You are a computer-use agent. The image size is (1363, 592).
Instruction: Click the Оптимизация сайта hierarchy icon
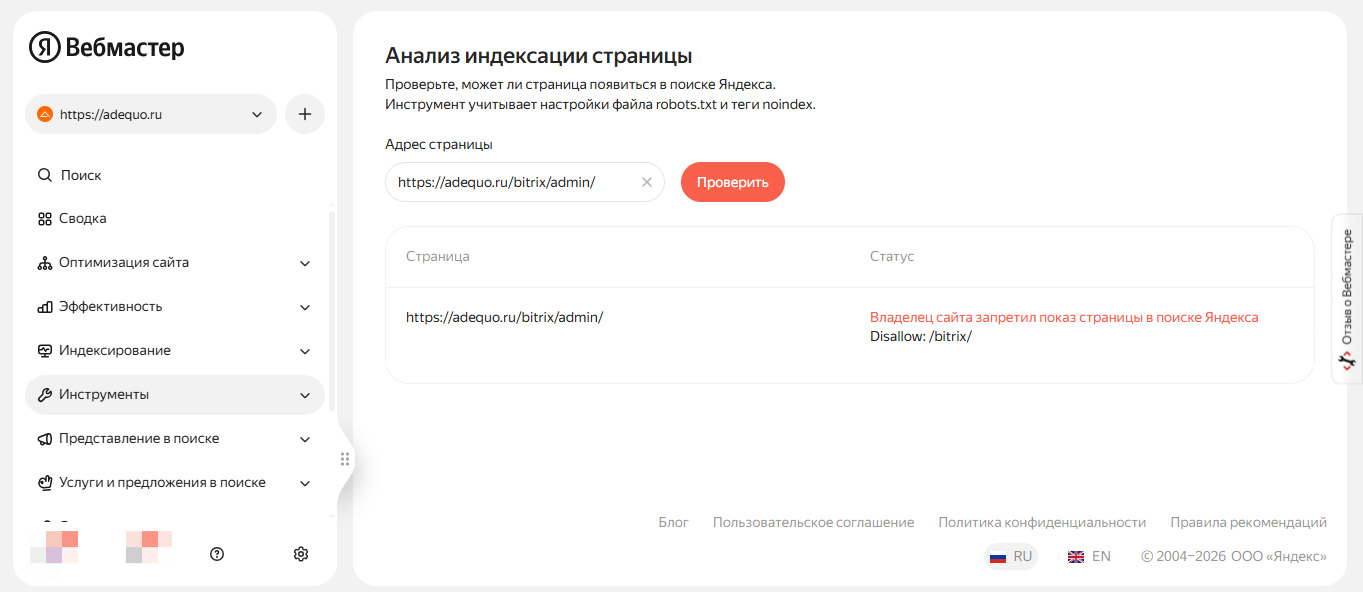pos(45,263)
